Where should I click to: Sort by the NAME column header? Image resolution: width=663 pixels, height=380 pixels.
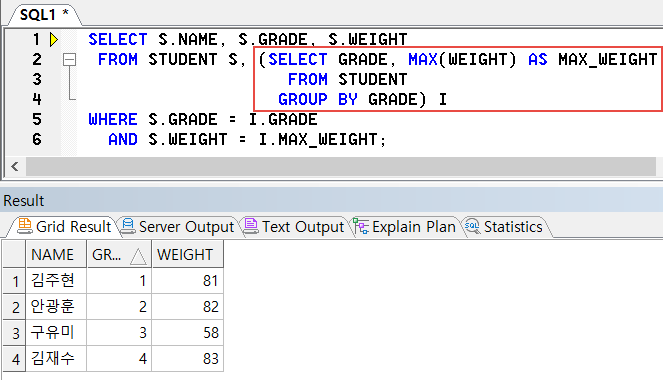point(56,254)
